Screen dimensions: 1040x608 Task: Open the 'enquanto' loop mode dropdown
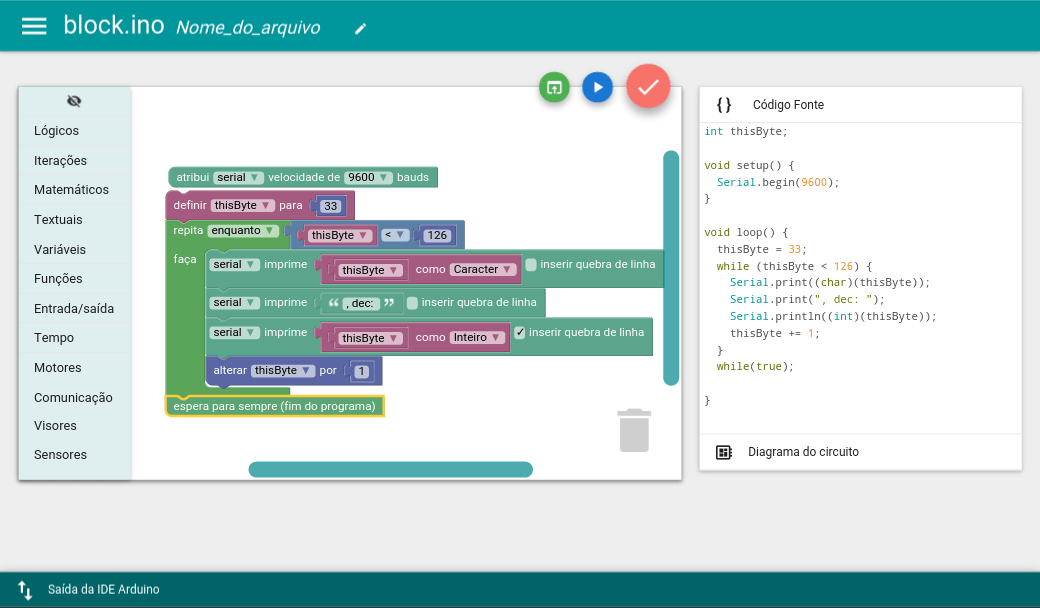coord(243,230)
